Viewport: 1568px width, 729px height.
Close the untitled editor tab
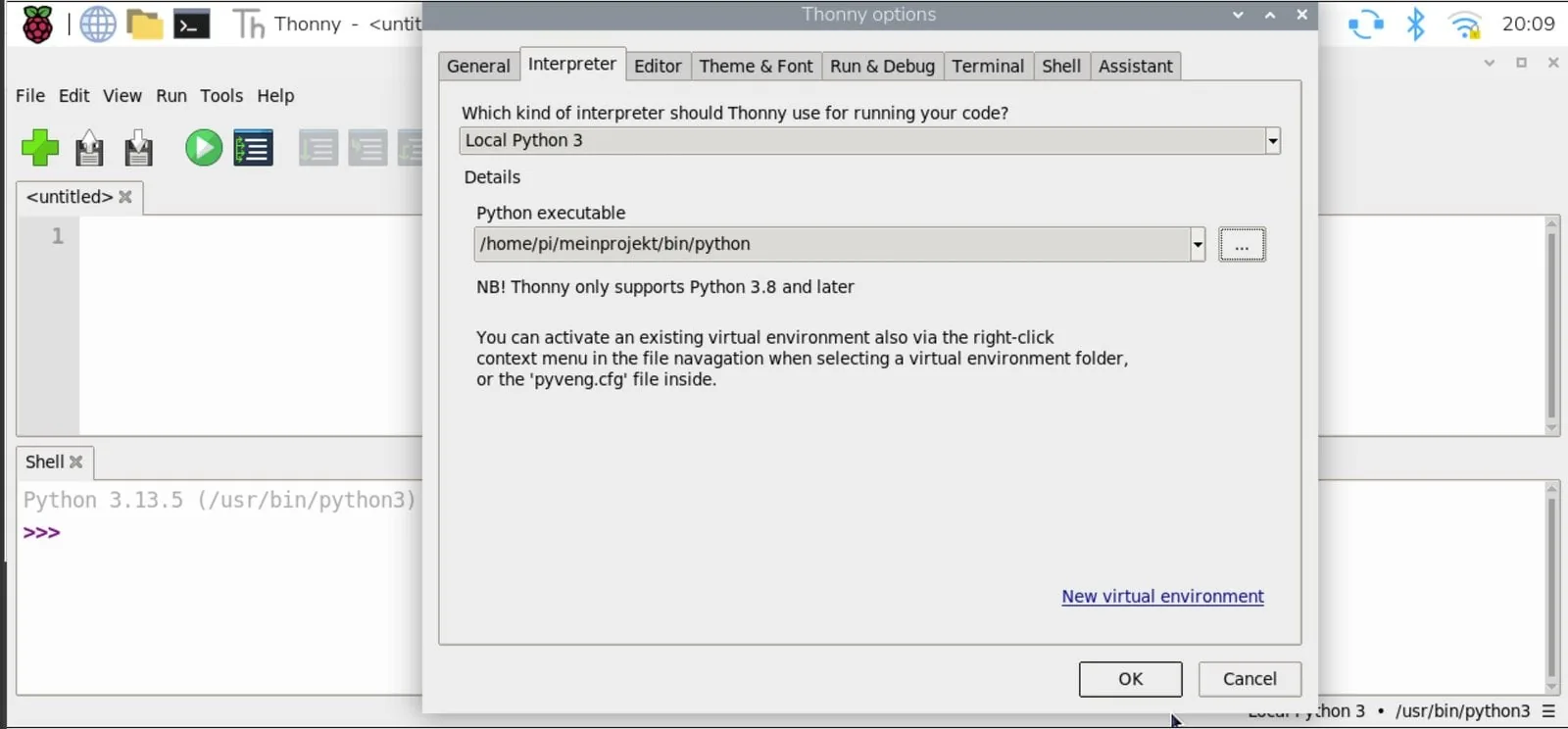tap(125, 197)
